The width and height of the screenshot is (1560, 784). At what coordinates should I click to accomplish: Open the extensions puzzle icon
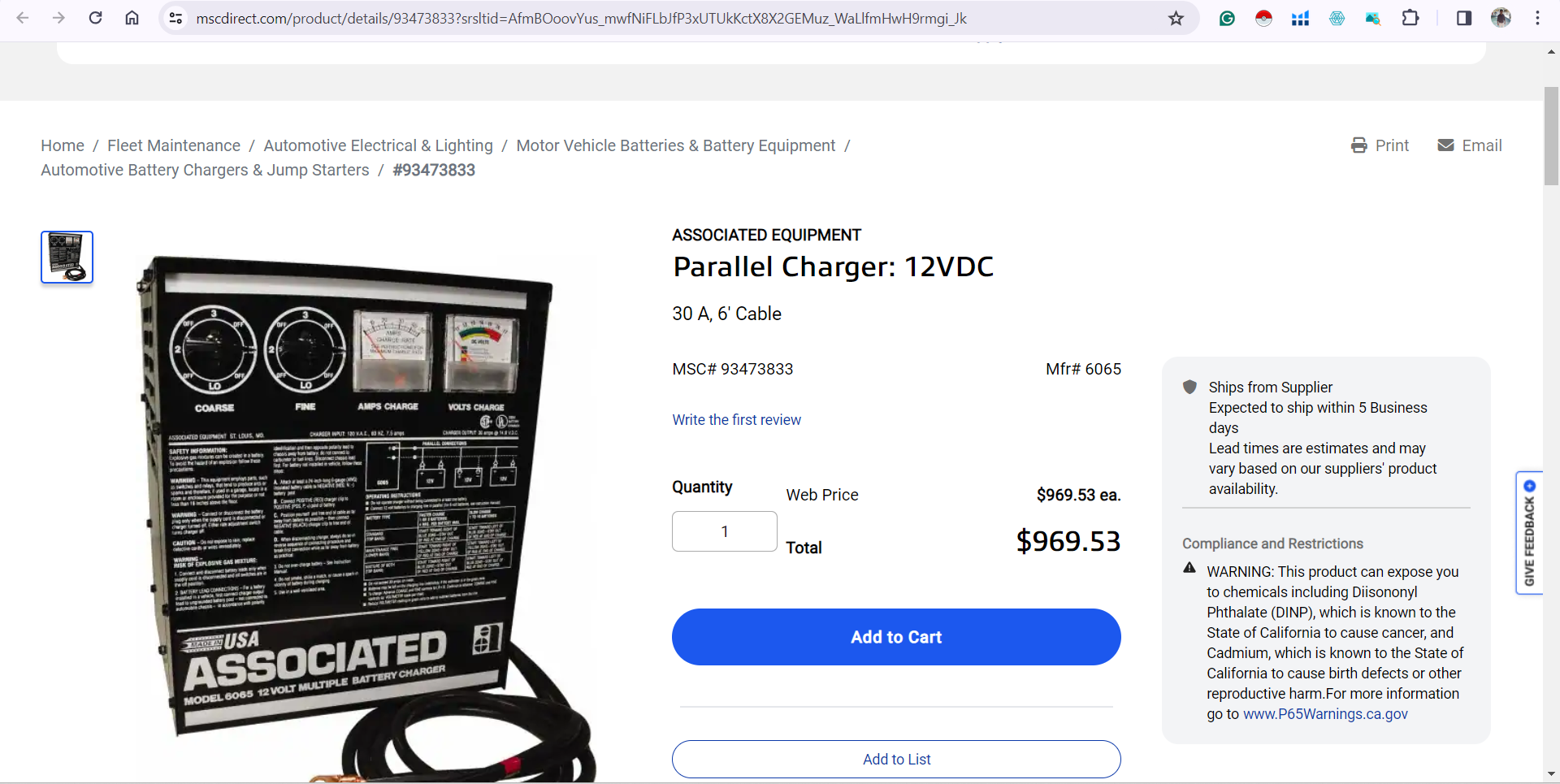coord(1410,18)
